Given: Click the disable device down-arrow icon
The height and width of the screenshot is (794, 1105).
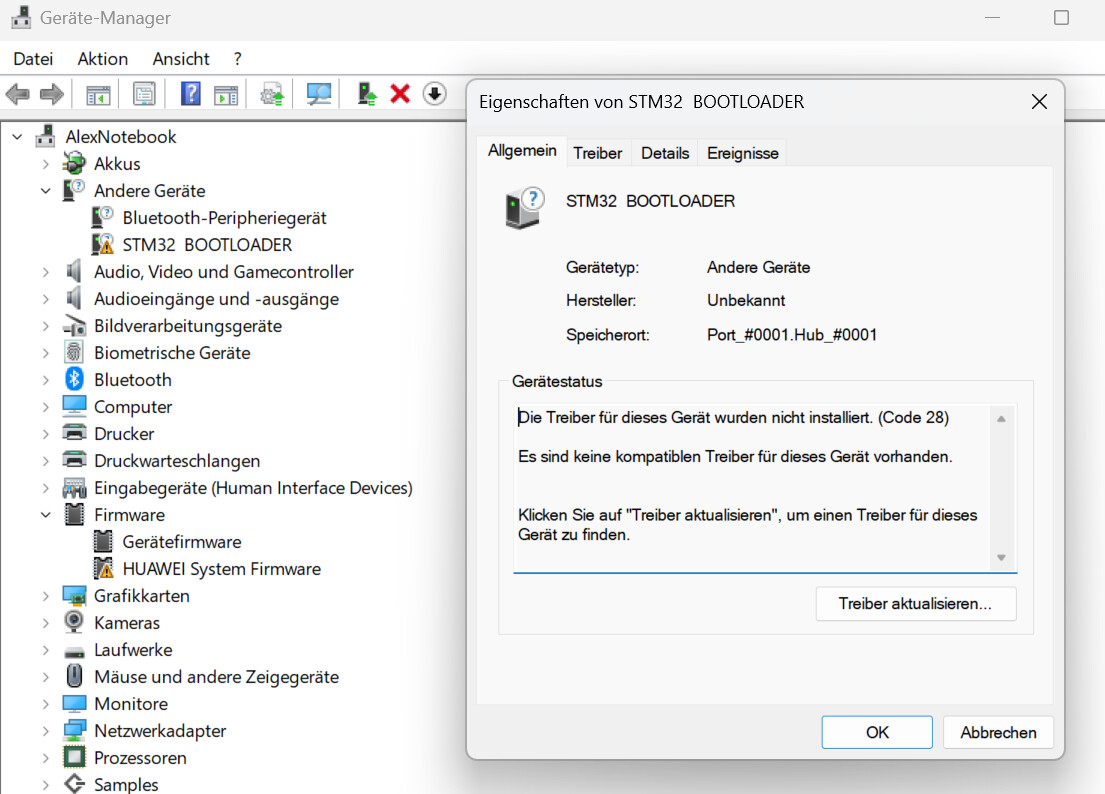Looking at the screenshot, I should [433, 93].
